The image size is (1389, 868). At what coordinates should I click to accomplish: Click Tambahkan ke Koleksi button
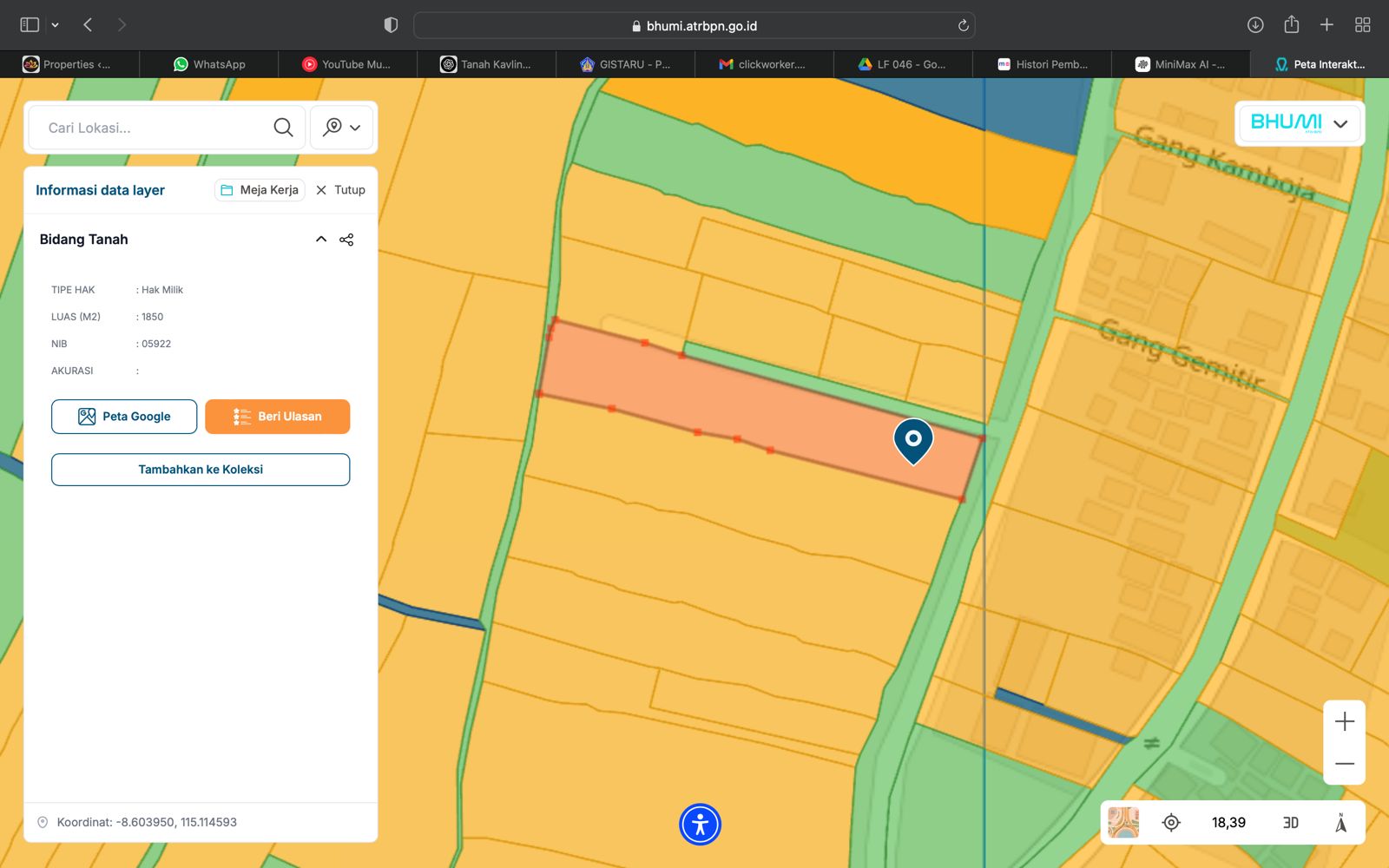(x=201, y=470)
